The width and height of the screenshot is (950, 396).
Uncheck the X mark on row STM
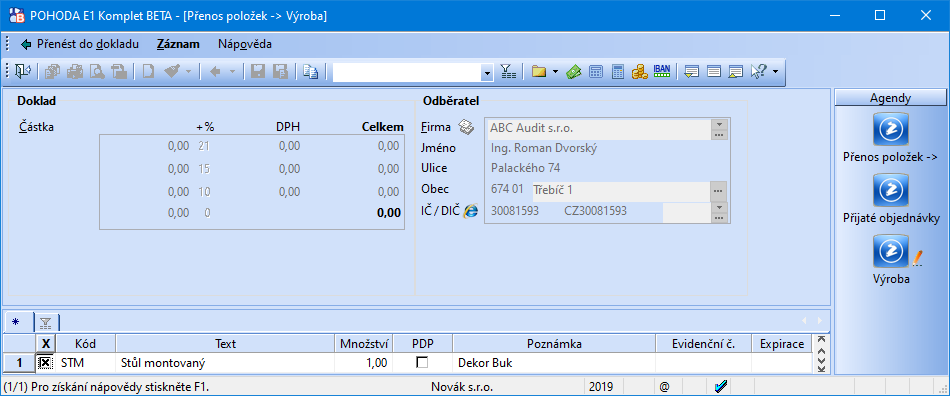(45, 363)
